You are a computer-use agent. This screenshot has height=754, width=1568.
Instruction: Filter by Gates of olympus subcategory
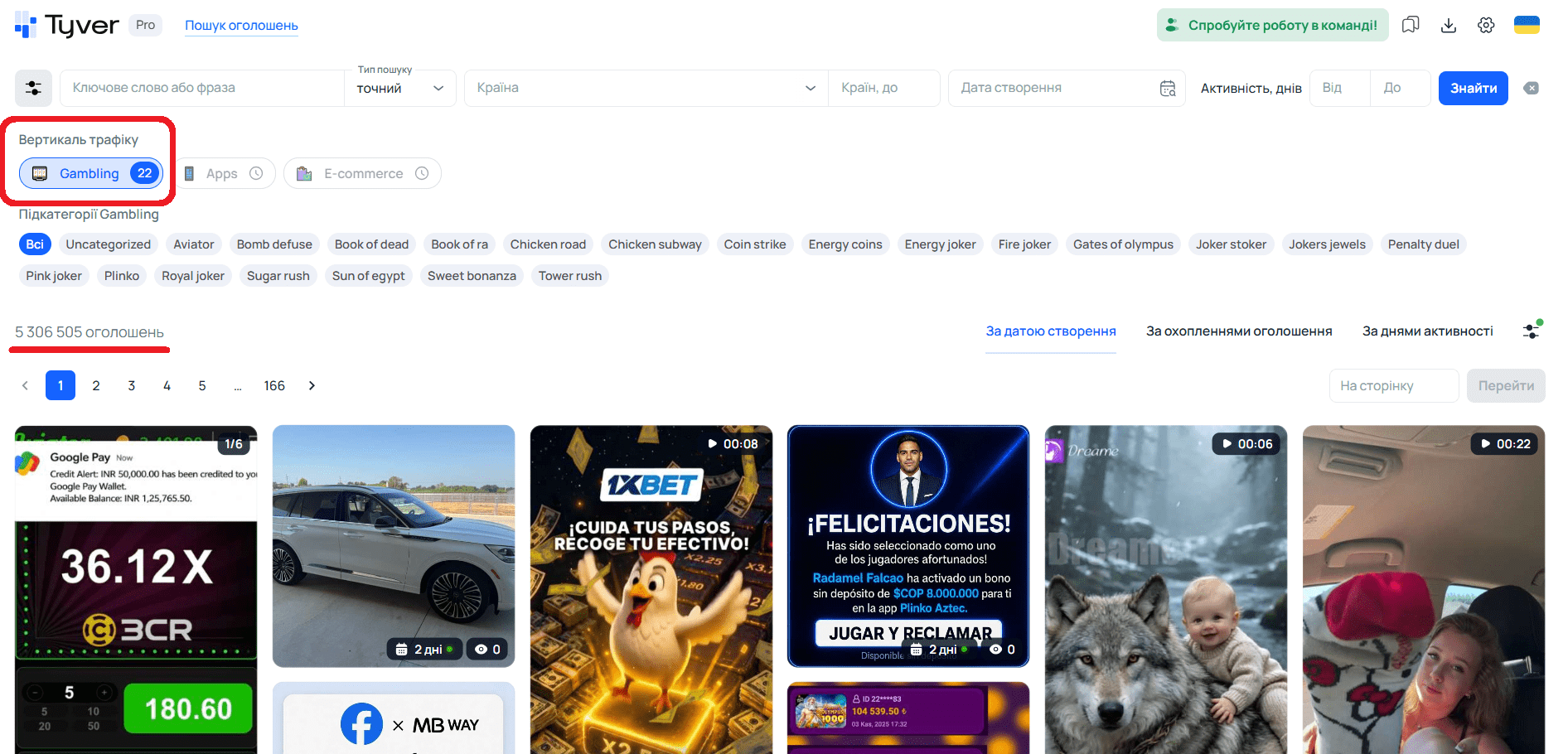1123,244
